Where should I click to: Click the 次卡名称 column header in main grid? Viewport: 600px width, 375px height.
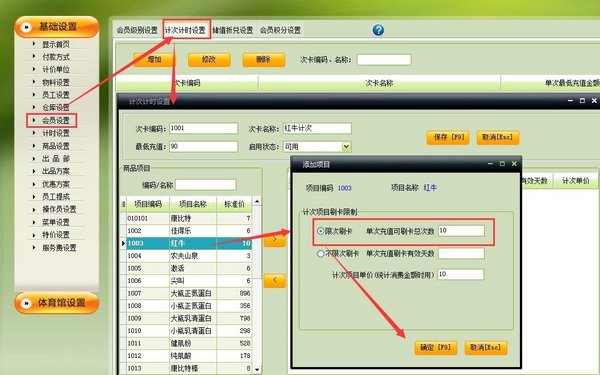click(379, 83)
